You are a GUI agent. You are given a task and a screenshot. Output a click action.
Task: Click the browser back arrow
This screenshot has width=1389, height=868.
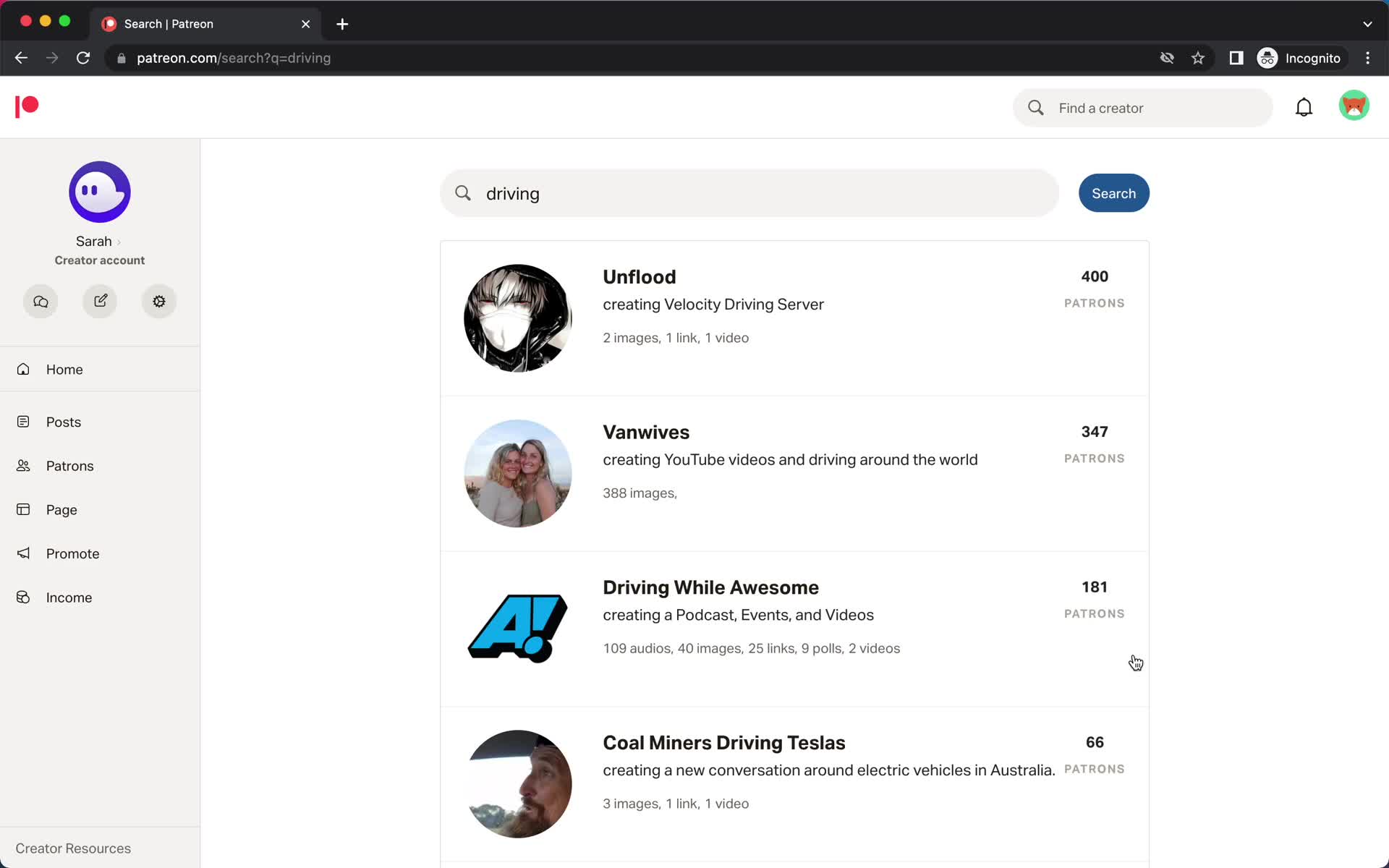pos(21,58)
